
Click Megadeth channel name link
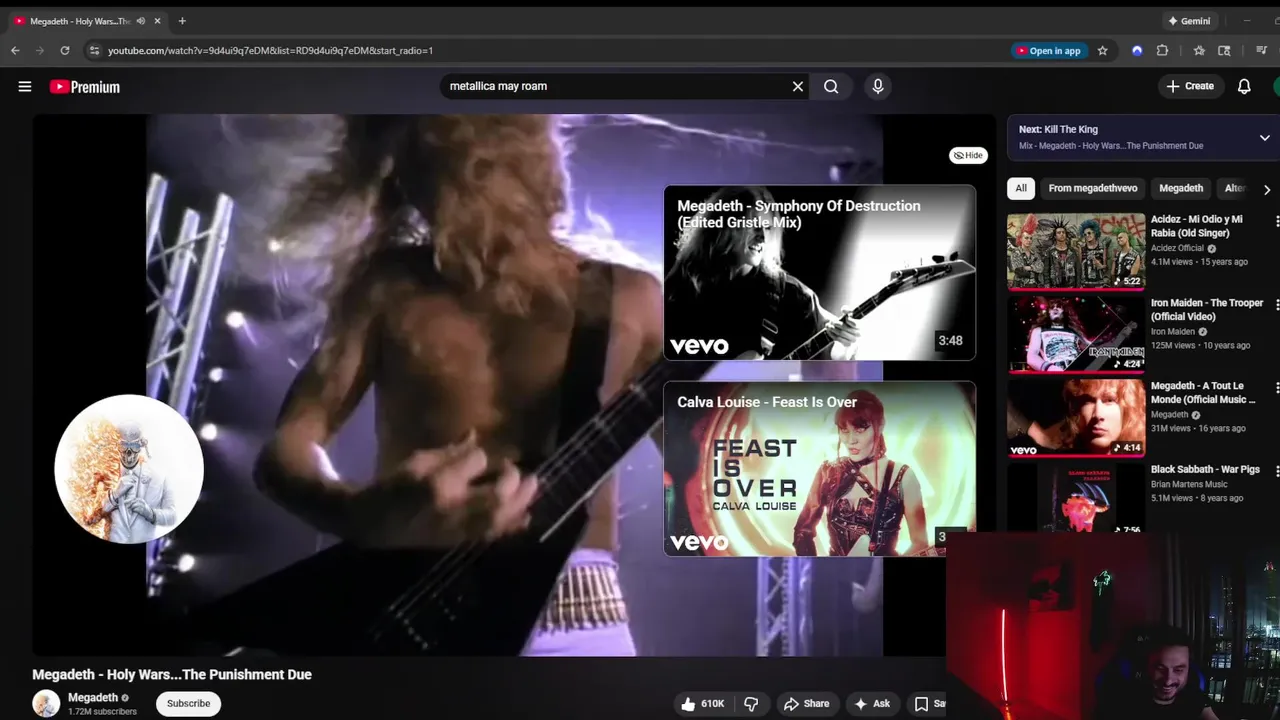pyautogui.click(x=93, y=698)
